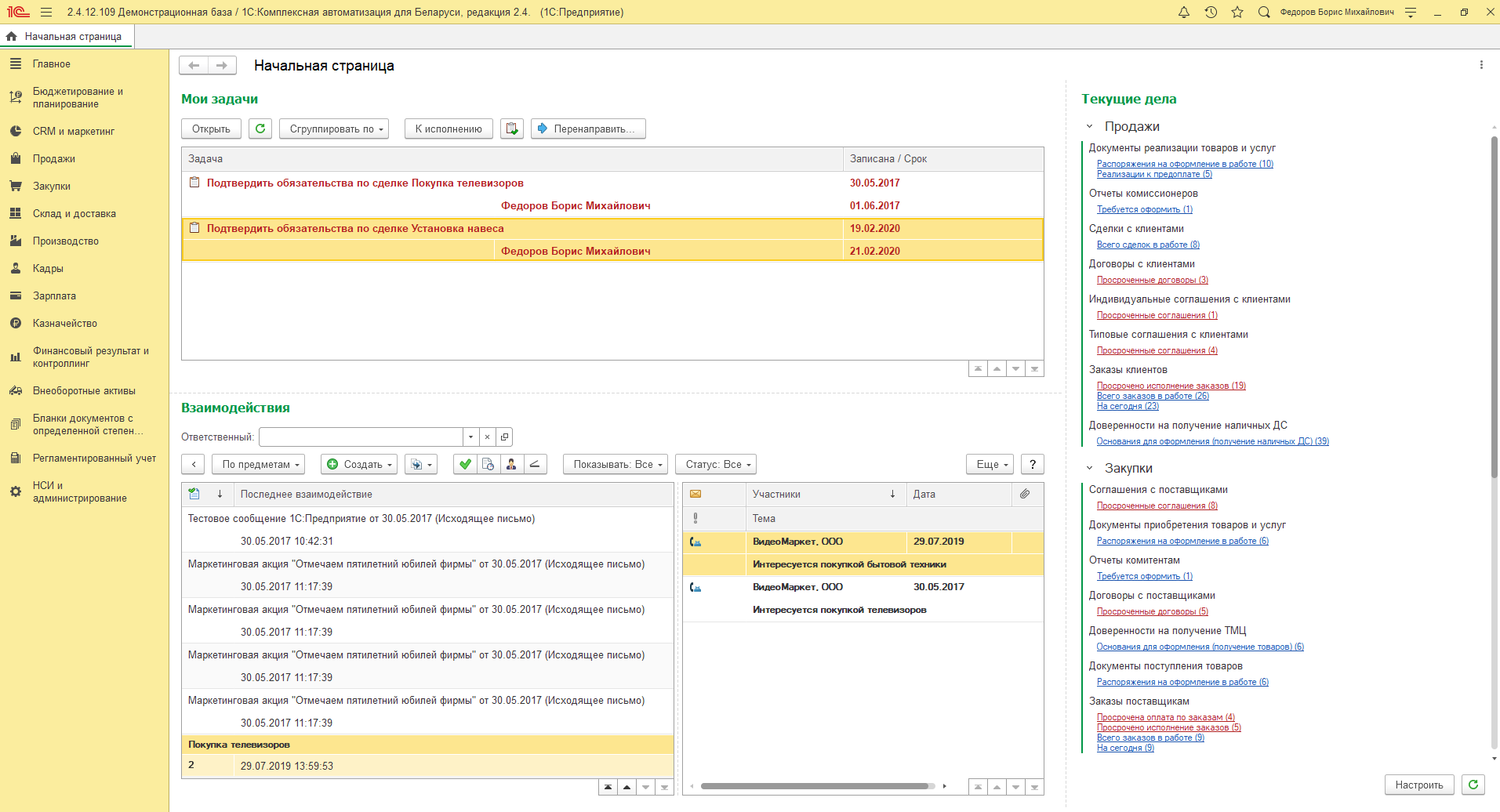This screenshot has width=1500, height=812.
Task: Click the person icon in Взаимодействия toolbar
Action: 511,464
